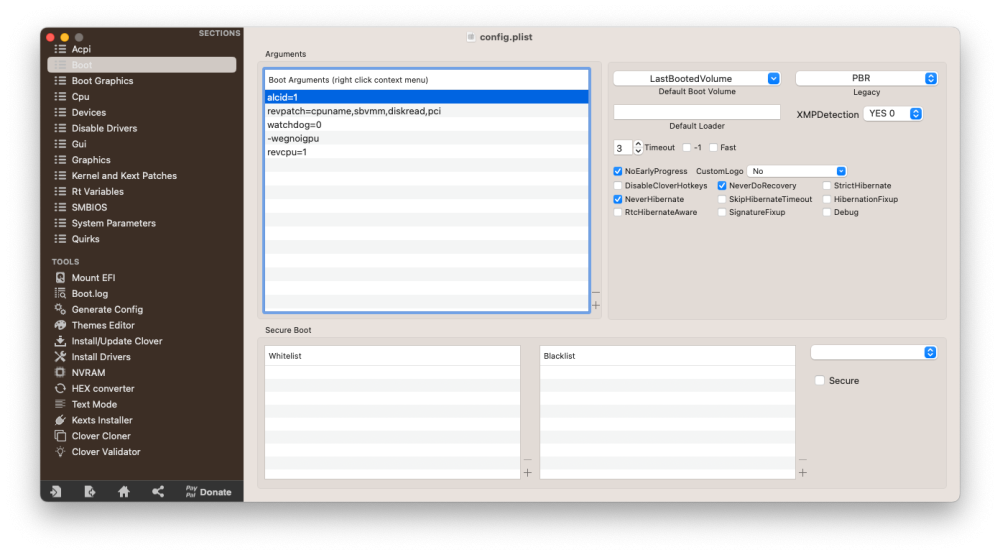
Task: Launch the Themes Editor
Action: tap(103, 325)
